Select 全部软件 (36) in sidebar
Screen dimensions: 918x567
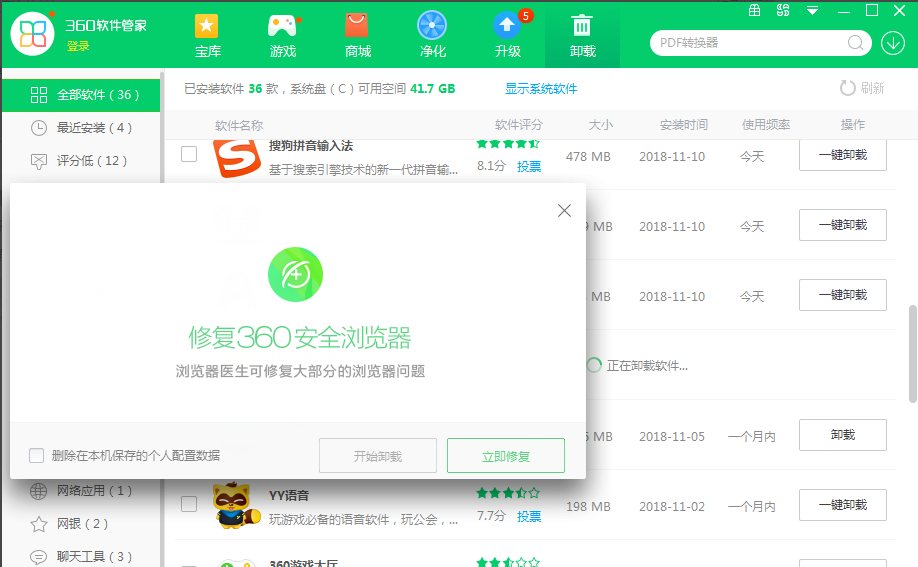[81, 95]
